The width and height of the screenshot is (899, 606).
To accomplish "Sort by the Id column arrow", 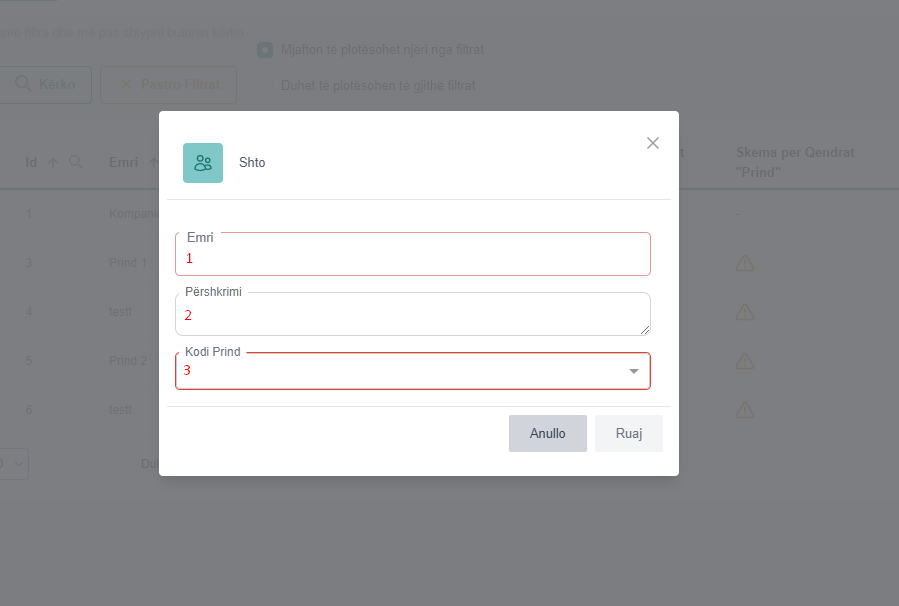I will 54,162.
